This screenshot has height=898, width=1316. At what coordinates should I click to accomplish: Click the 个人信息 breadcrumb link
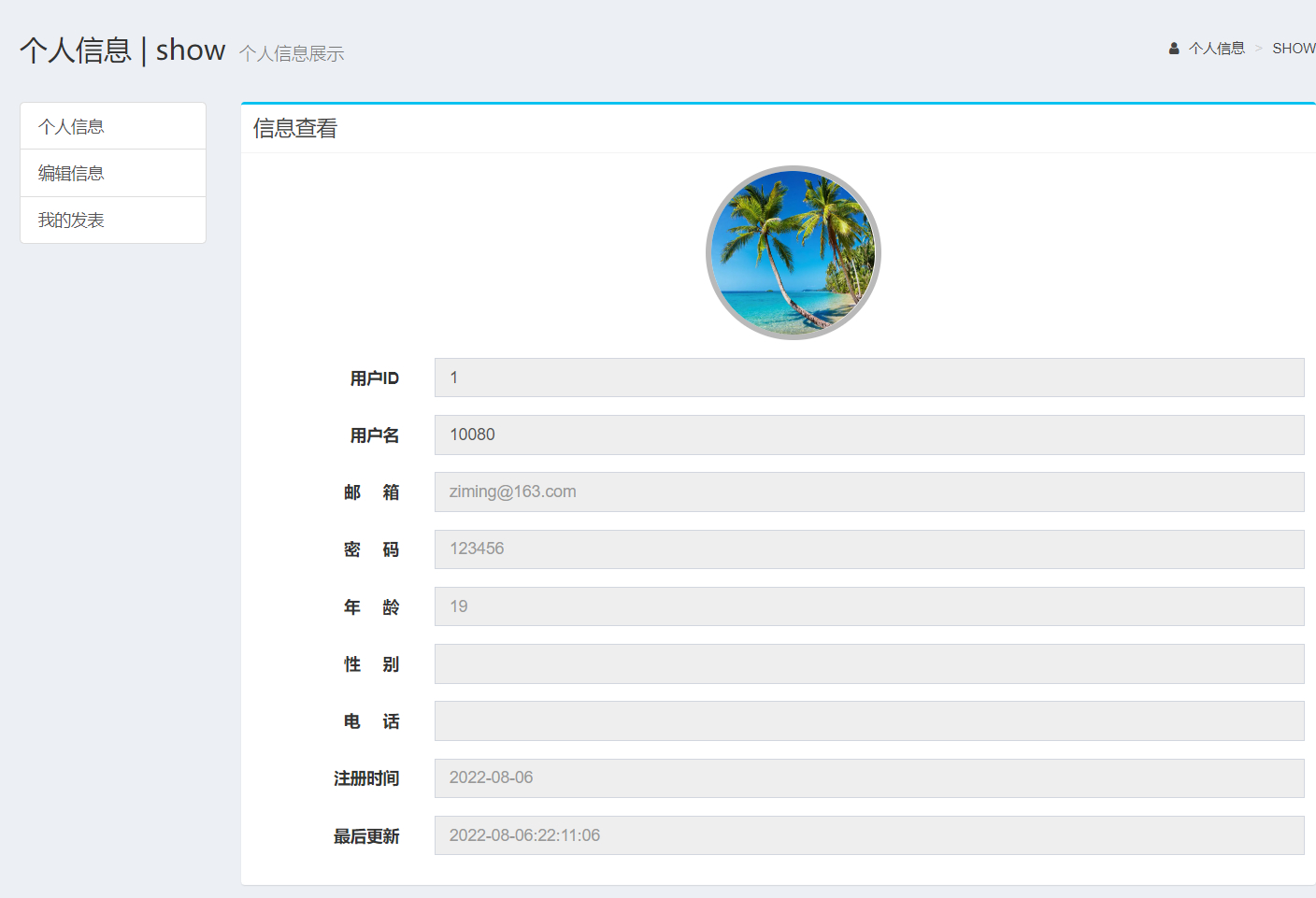click(1217, 48)
